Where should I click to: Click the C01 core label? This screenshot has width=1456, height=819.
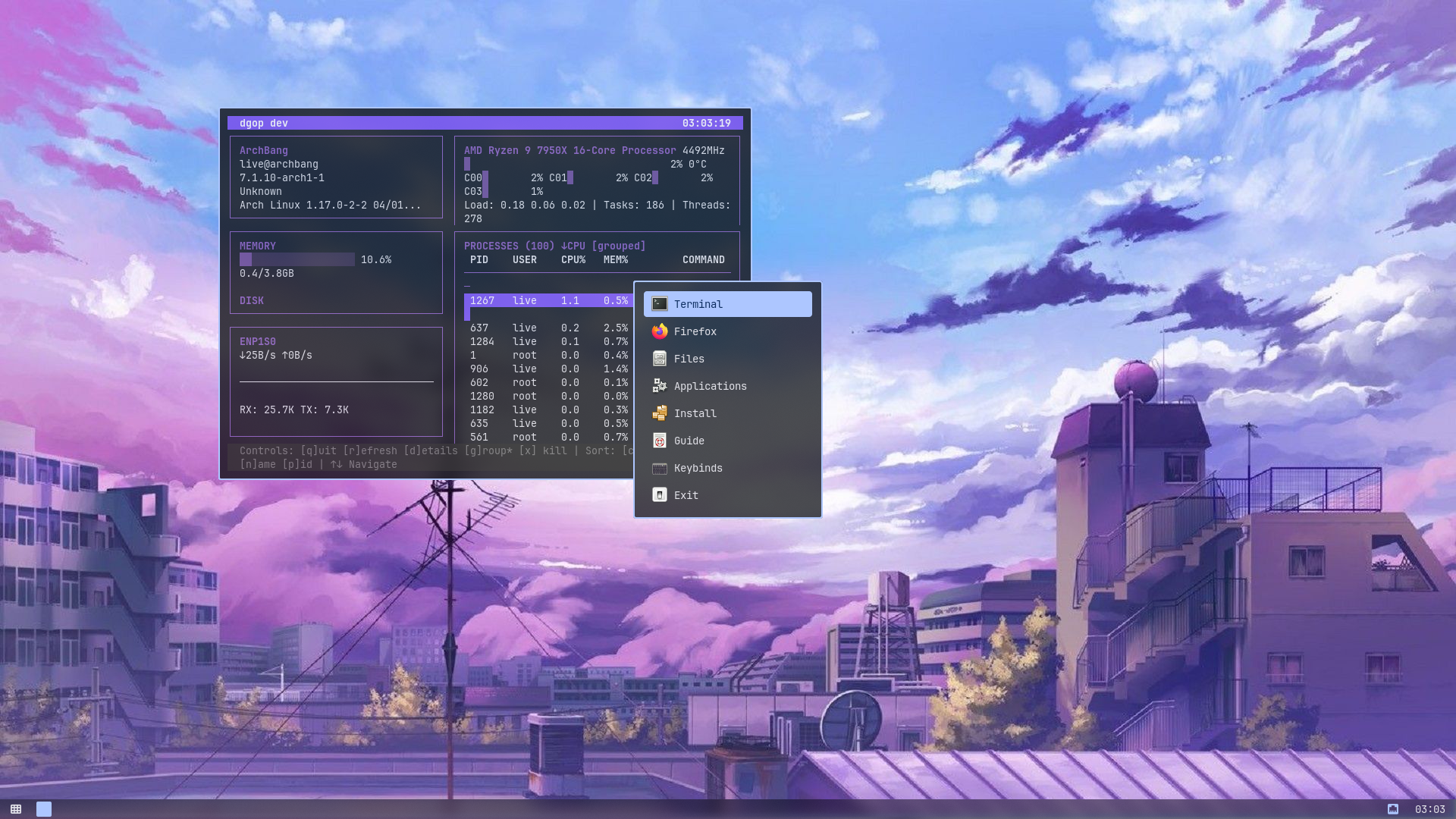(558, 177)
